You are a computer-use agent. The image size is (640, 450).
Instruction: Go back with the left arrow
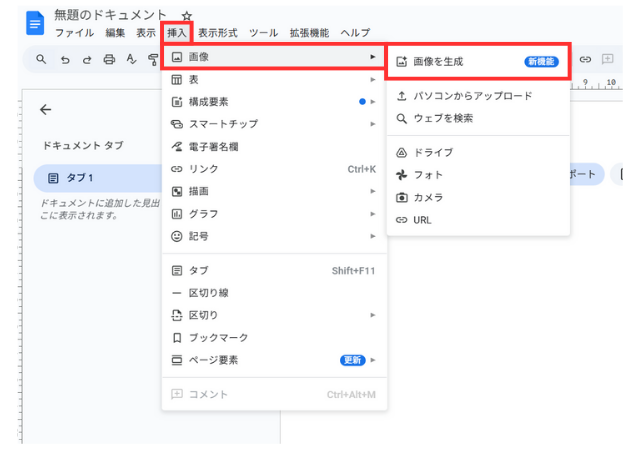(x=45, y=109)
